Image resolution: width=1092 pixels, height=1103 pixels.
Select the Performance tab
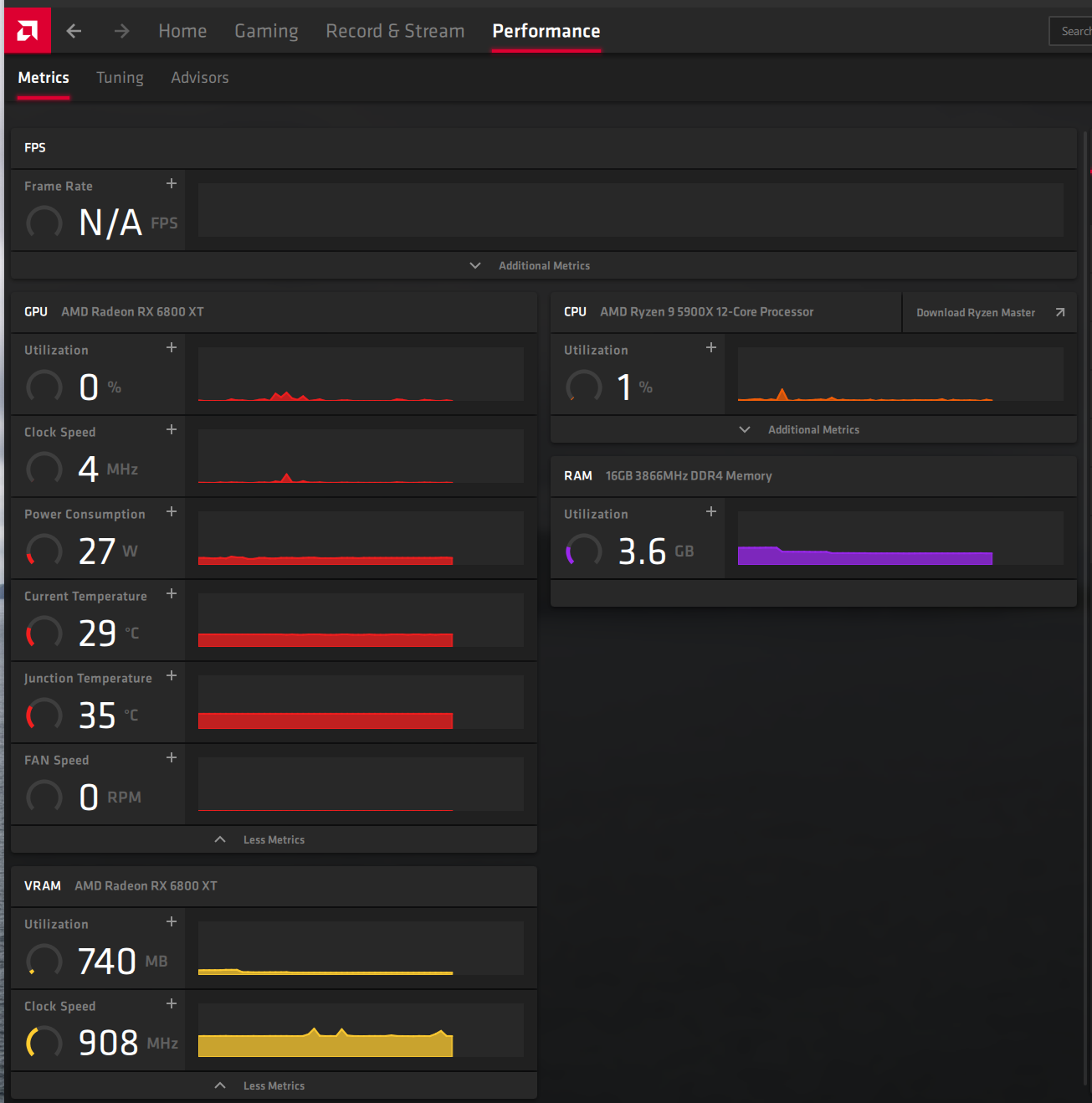546,31
